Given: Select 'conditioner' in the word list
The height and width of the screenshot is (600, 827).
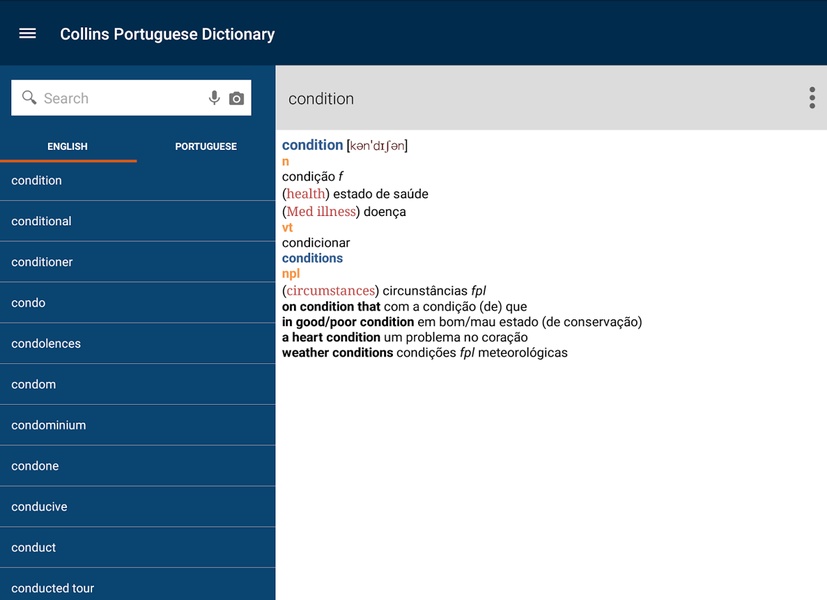Looking at the screenshot, I should pos(138,262).
